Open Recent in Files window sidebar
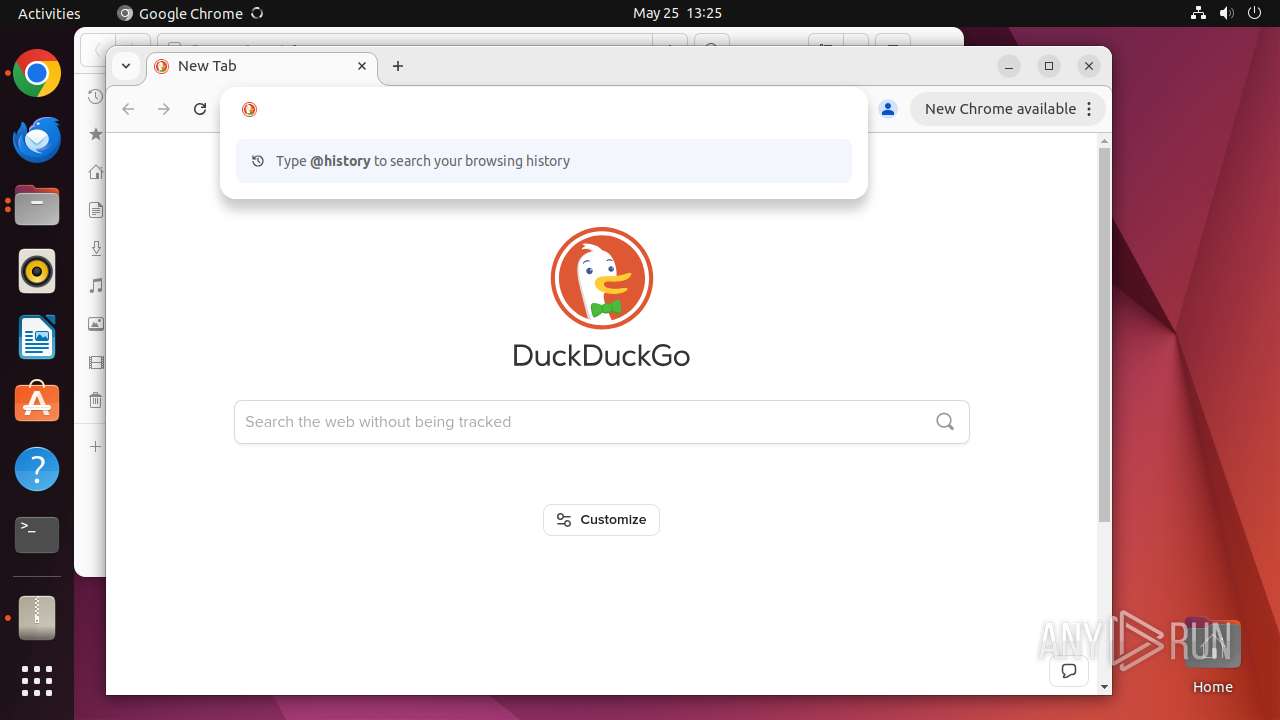Image resolution: width=1280 pixels, height=720 pixels. [x=95, y=97]
